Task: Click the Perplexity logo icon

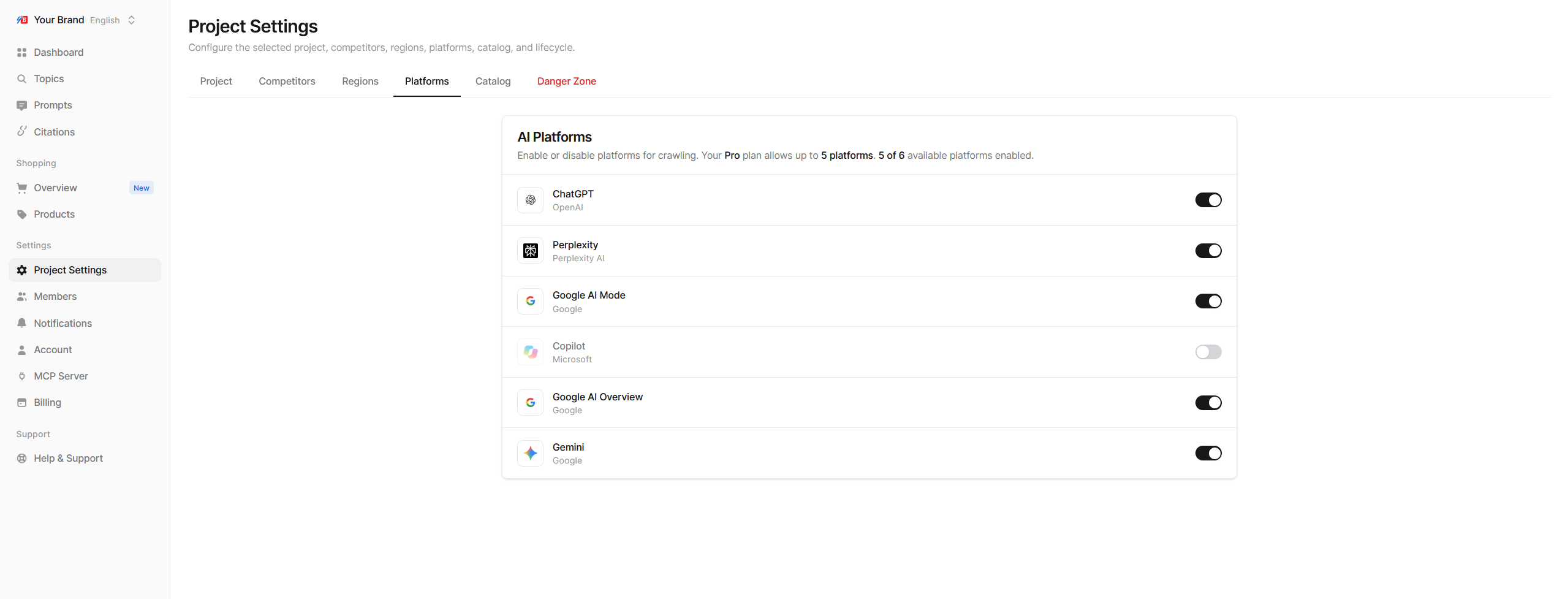Action: [x=531, y=251]
